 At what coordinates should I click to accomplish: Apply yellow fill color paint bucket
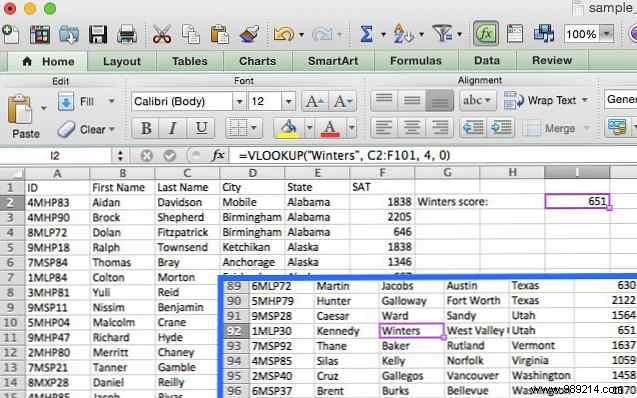tap(288, 128)
